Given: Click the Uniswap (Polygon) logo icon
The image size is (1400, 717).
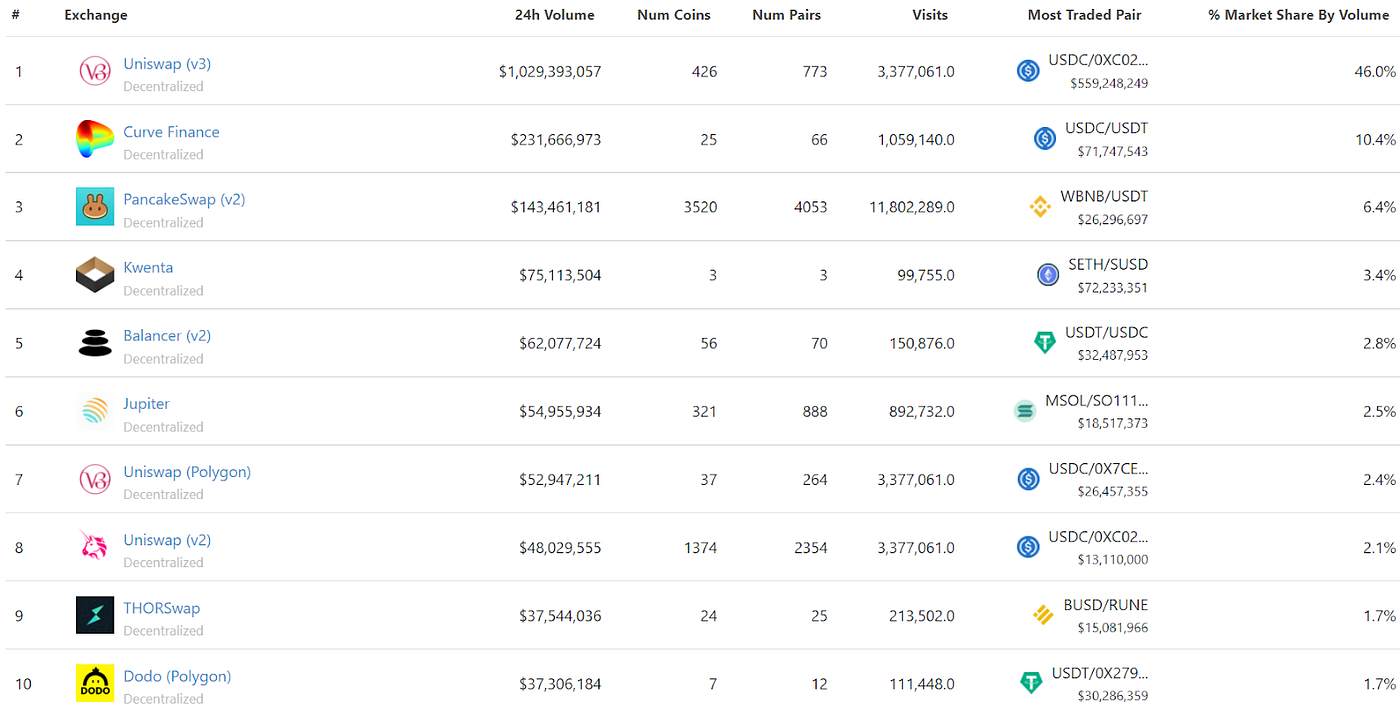Looking at the screenshot, I should [x=95, y=479].
